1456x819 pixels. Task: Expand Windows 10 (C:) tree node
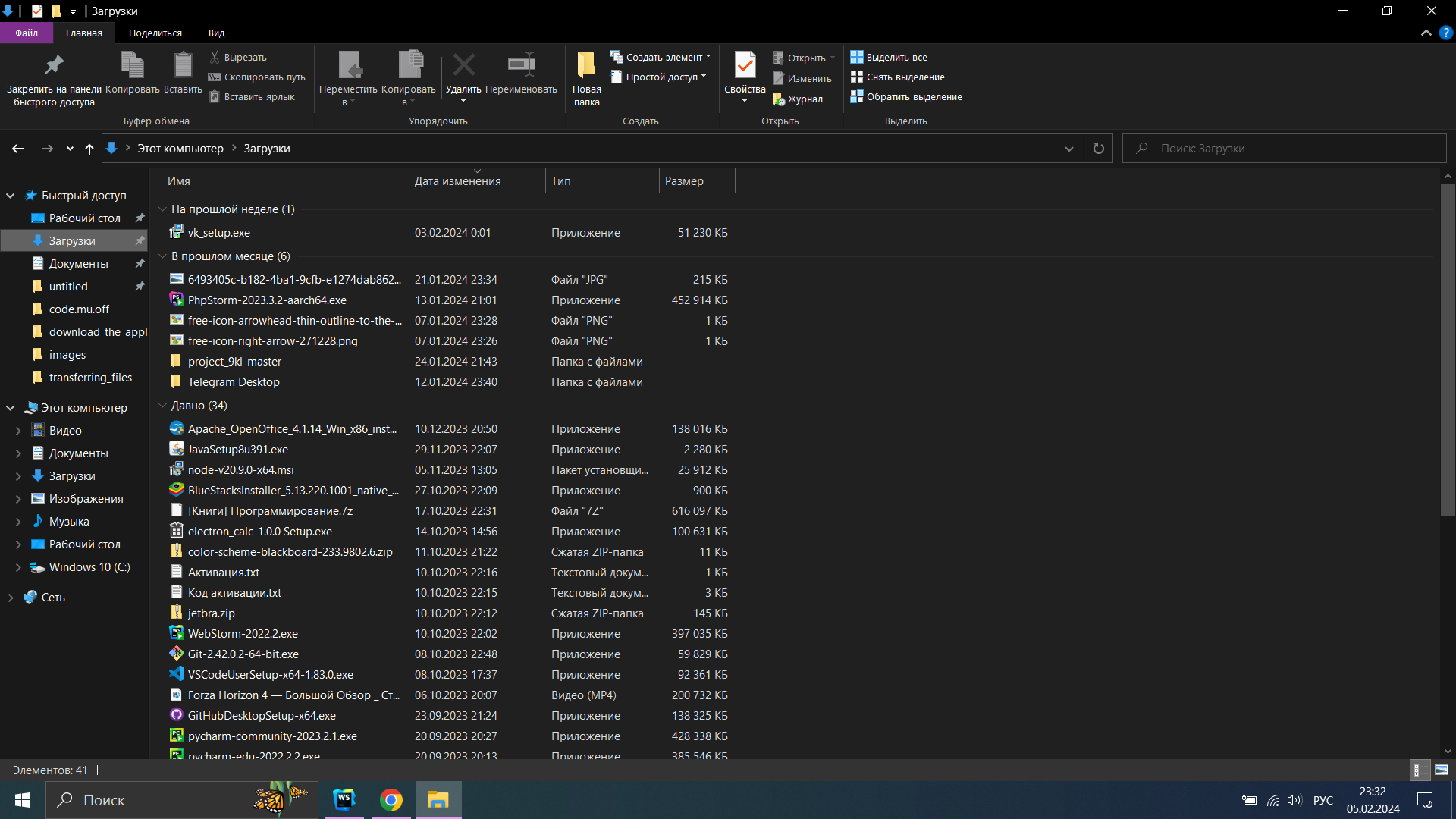18,567
